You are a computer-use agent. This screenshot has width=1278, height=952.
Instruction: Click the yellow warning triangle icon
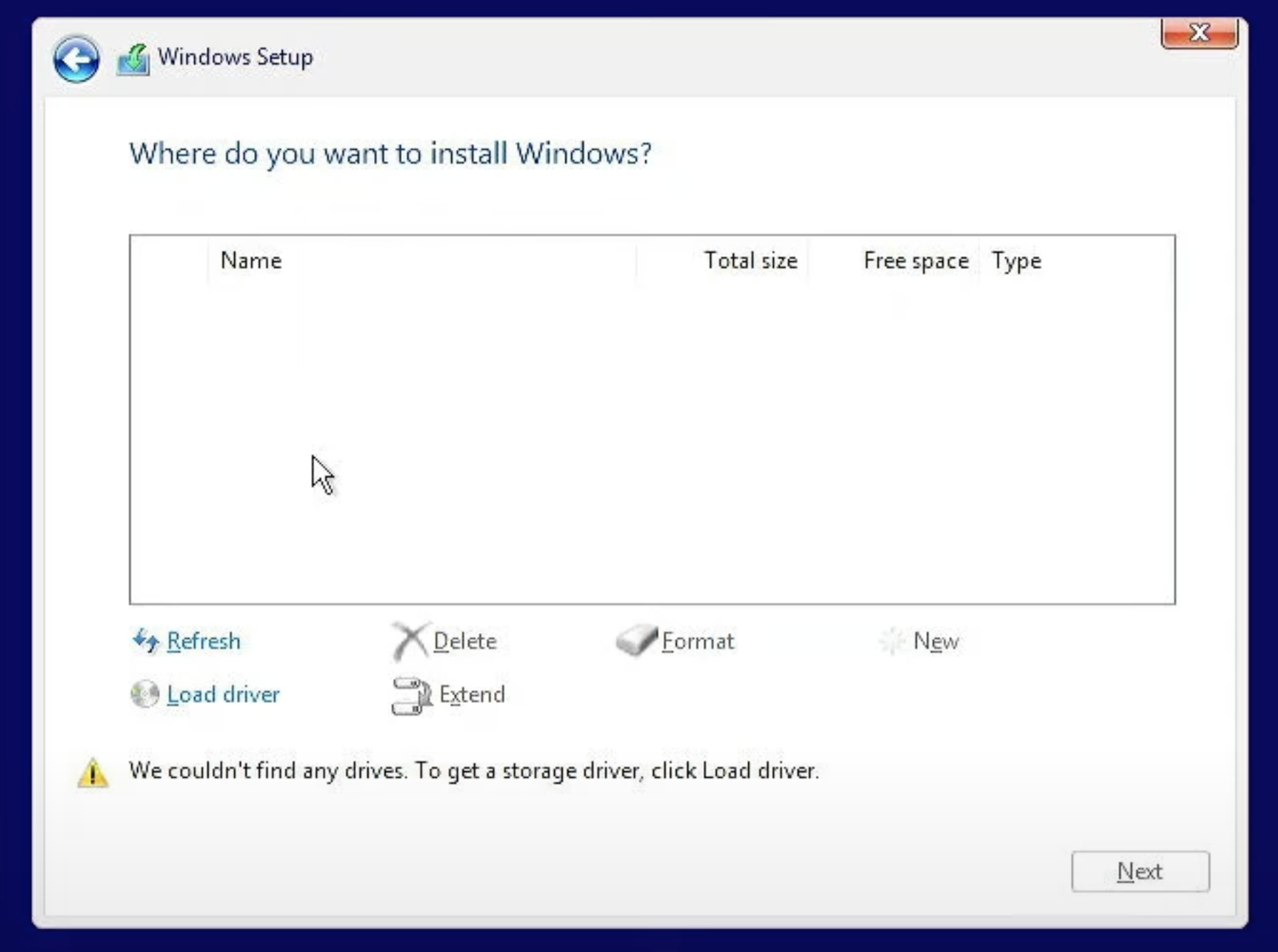coord(93,773)
